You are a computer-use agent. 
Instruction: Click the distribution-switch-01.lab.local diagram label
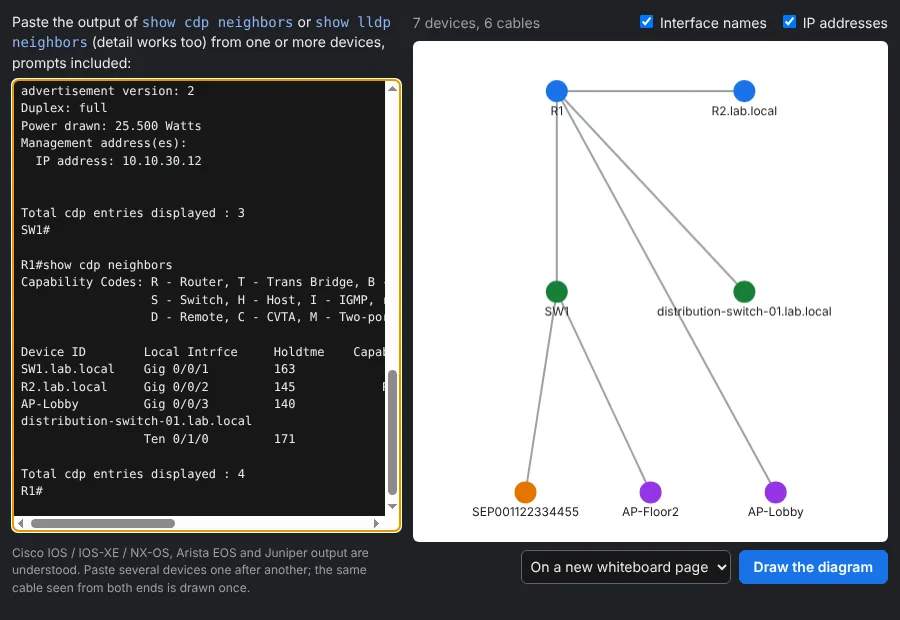[x=744, y=311]
